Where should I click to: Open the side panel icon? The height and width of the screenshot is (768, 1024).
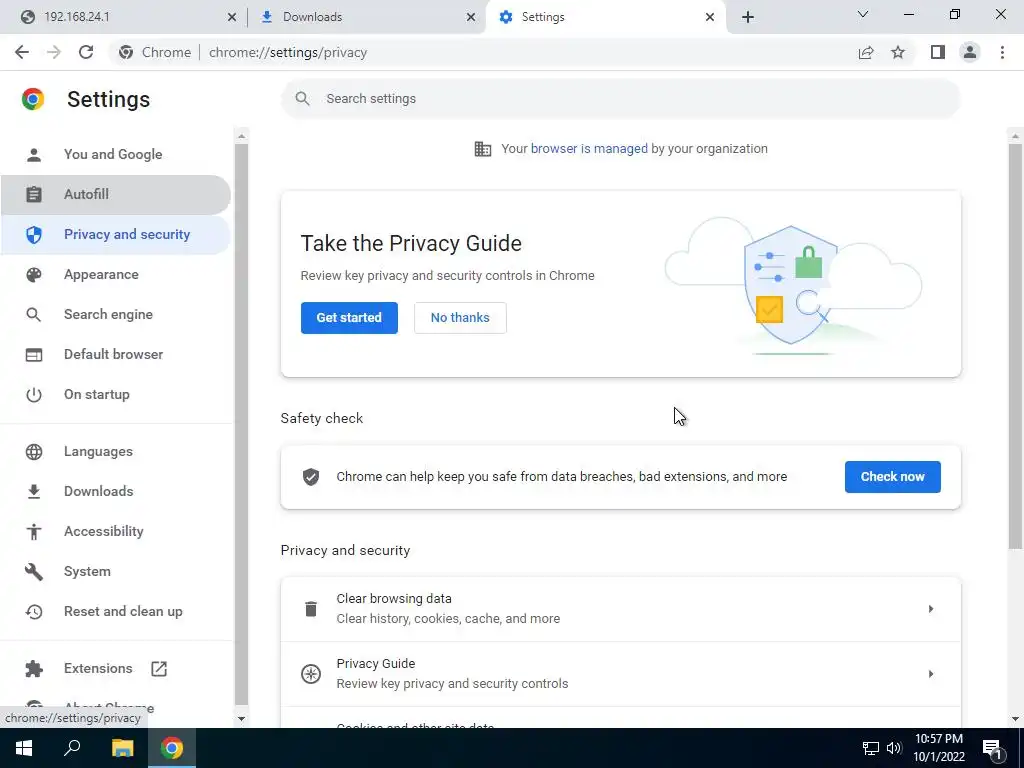(938, 52)
